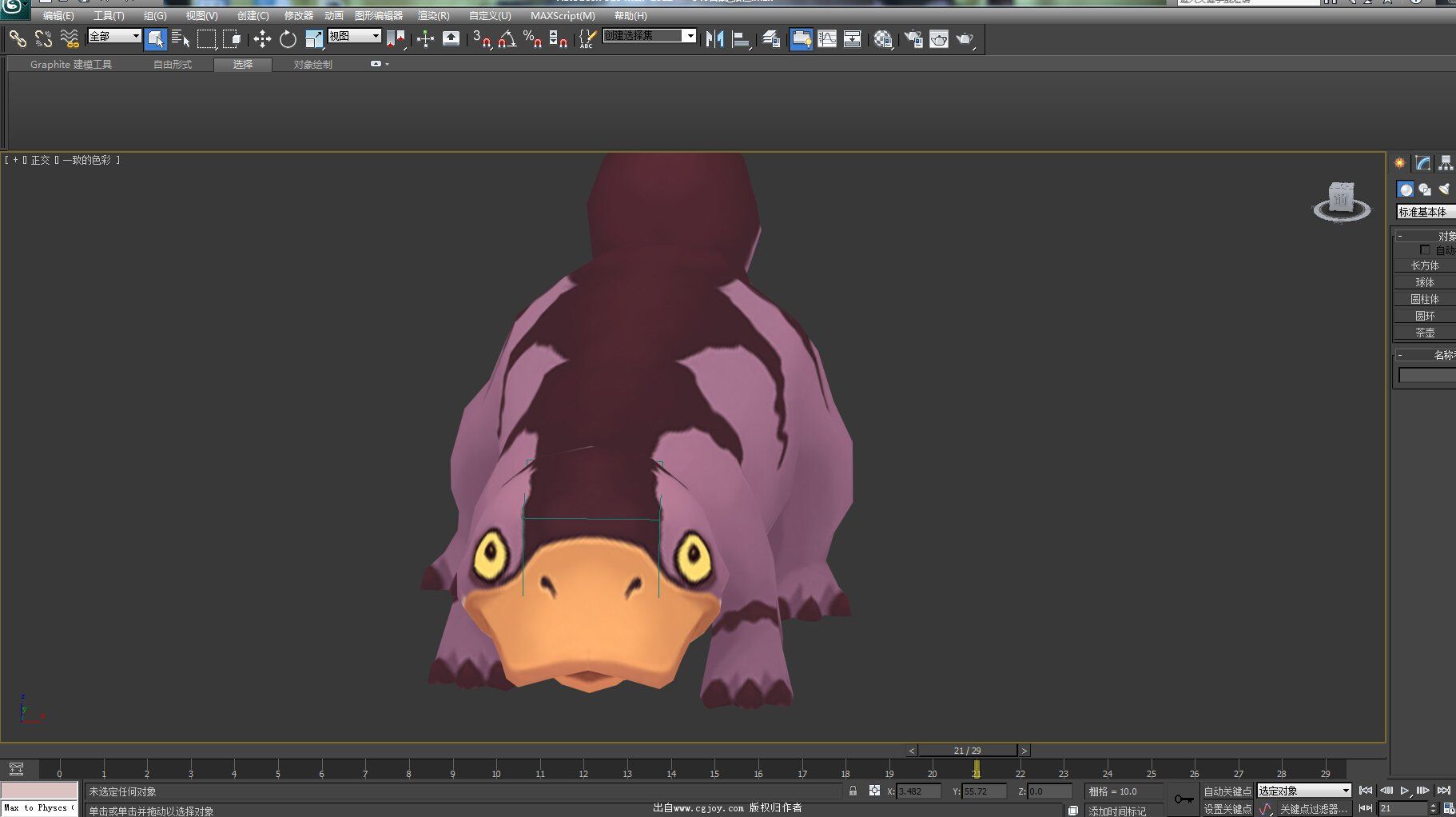Open the Hierarchy panel tab
The image size is (1456, 817).
[1446, 163]
